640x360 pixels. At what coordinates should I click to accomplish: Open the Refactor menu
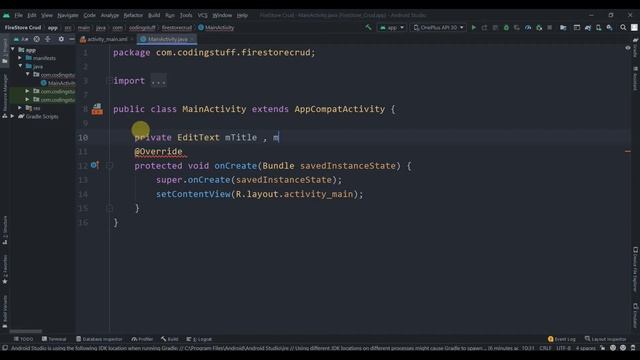(x=133, y=15)
